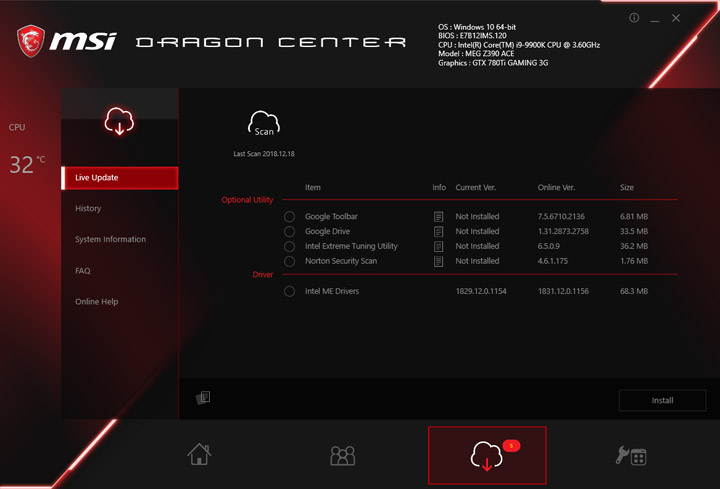Image resolution: width=720 pixels, height=489 pixels.
Task: Click the Intel ME Drivers item name
Action: 332,291
